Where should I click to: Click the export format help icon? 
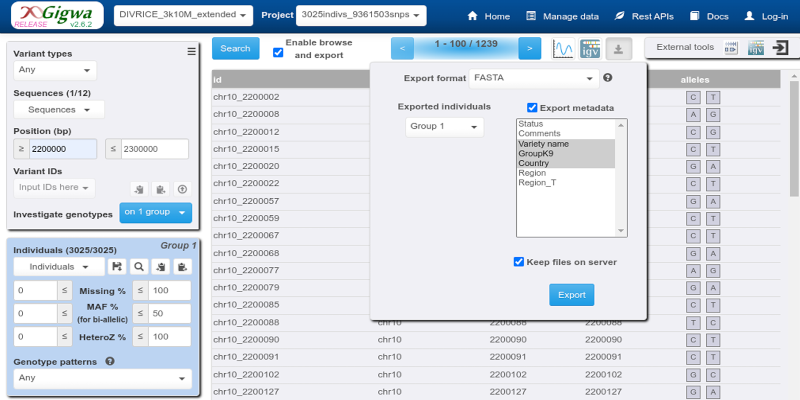(x=607, y=78)
